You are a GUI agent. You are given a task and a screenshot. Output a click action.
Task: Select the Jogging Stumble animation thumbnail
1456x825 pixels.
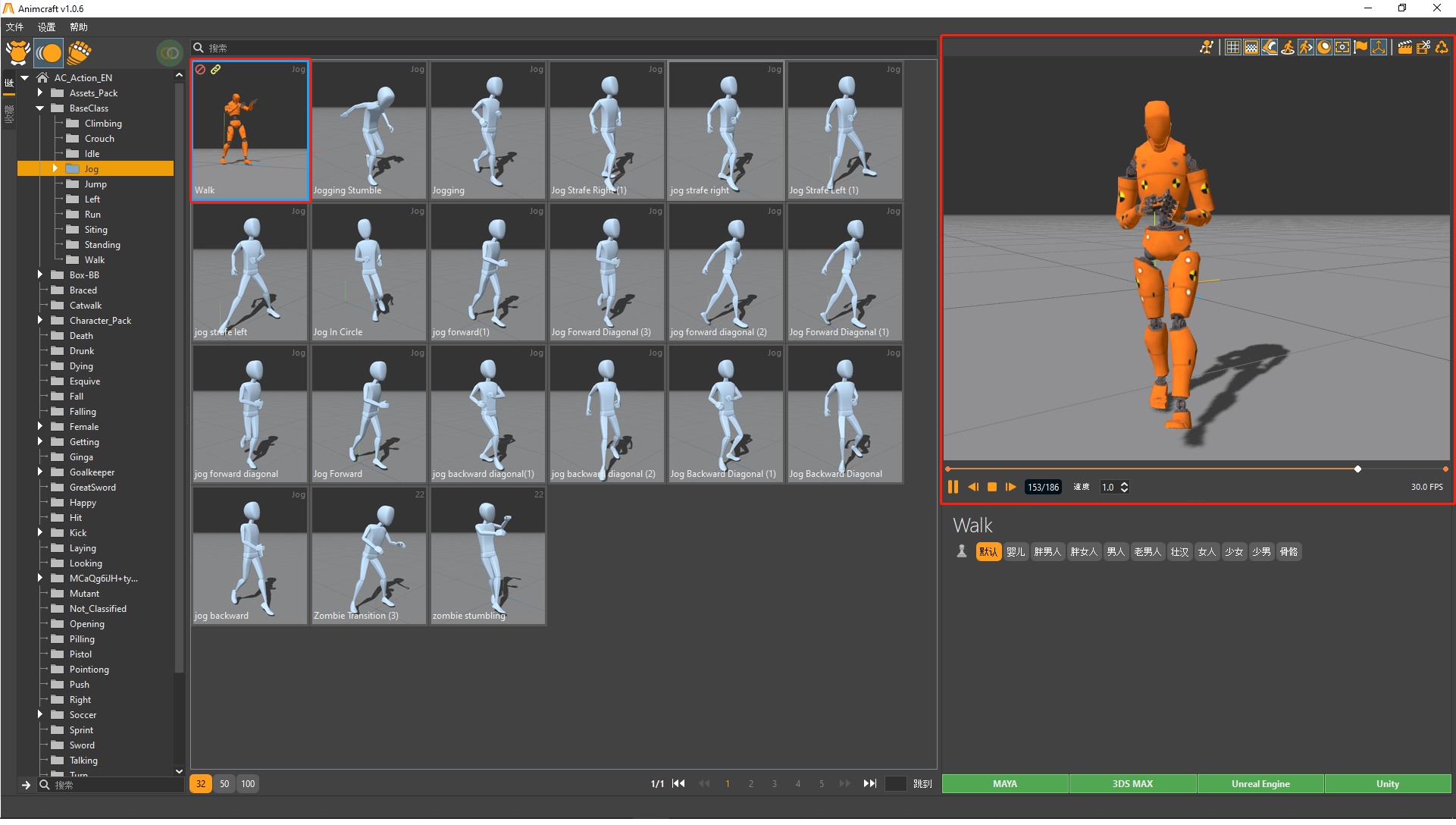[369, 130]
